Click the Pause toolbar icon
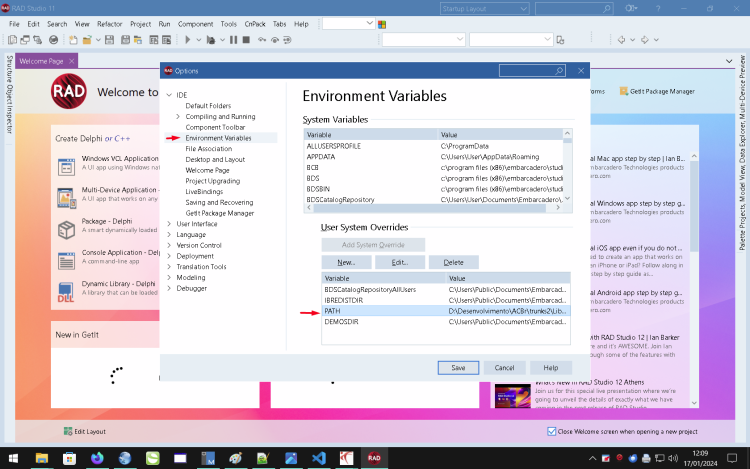Screen dimensions: 750x469 tap(233, 40)
